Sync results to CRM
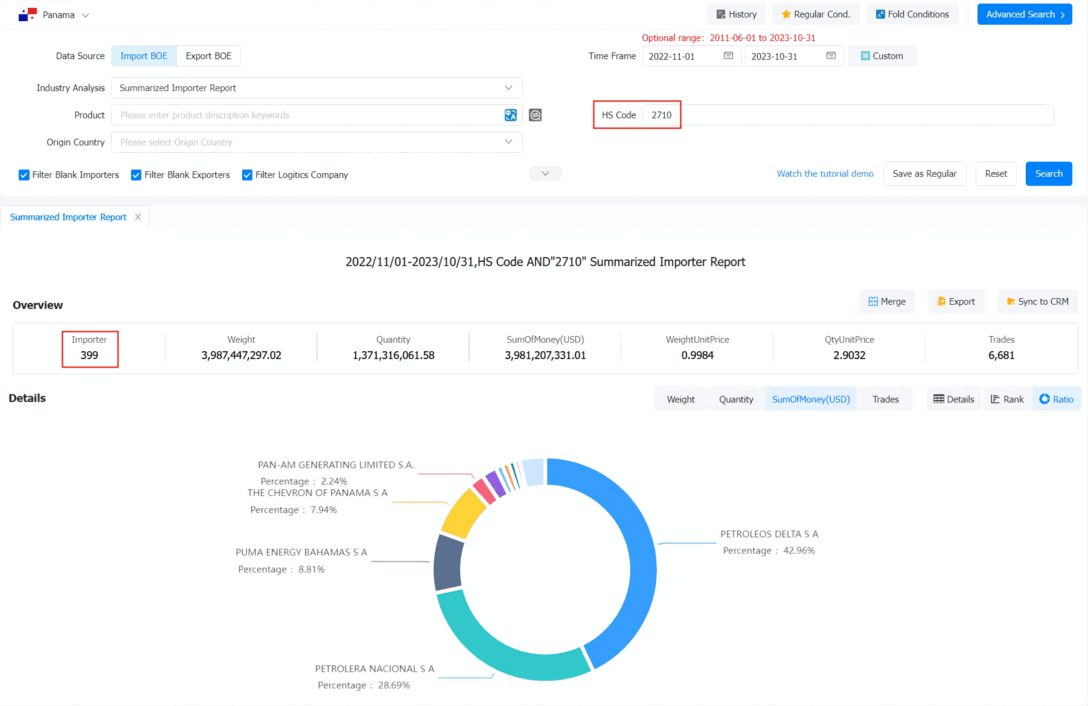Screen dimensions: 1088x706 1037,301
